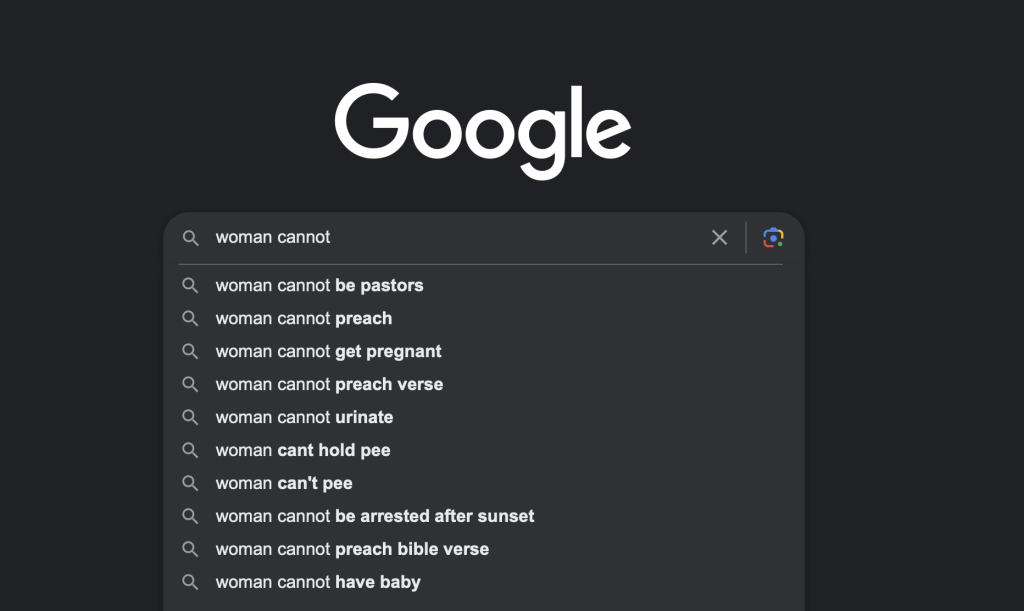The height and width of the screenshot is (611, 1024).
Task: Click the magnifier icon in the search box
Action: coord(190,238)
